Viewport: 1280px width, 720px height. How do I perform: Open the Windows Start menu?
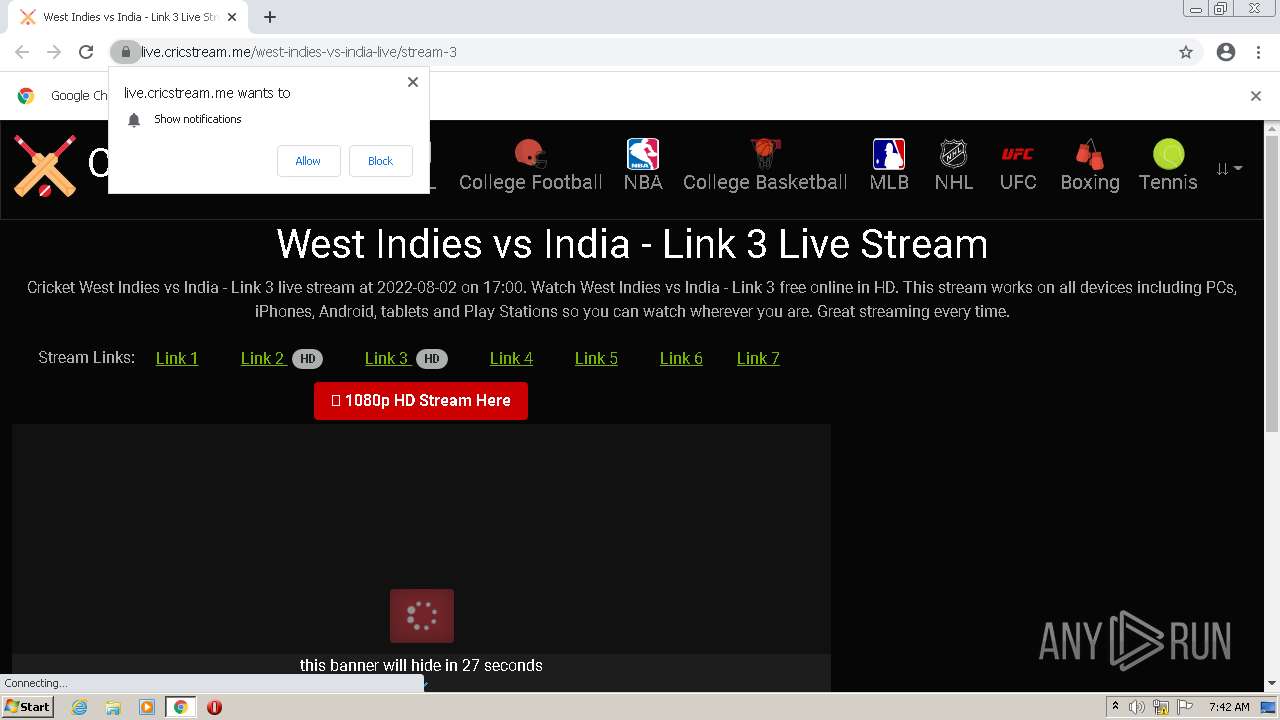(x=27, y=707)
